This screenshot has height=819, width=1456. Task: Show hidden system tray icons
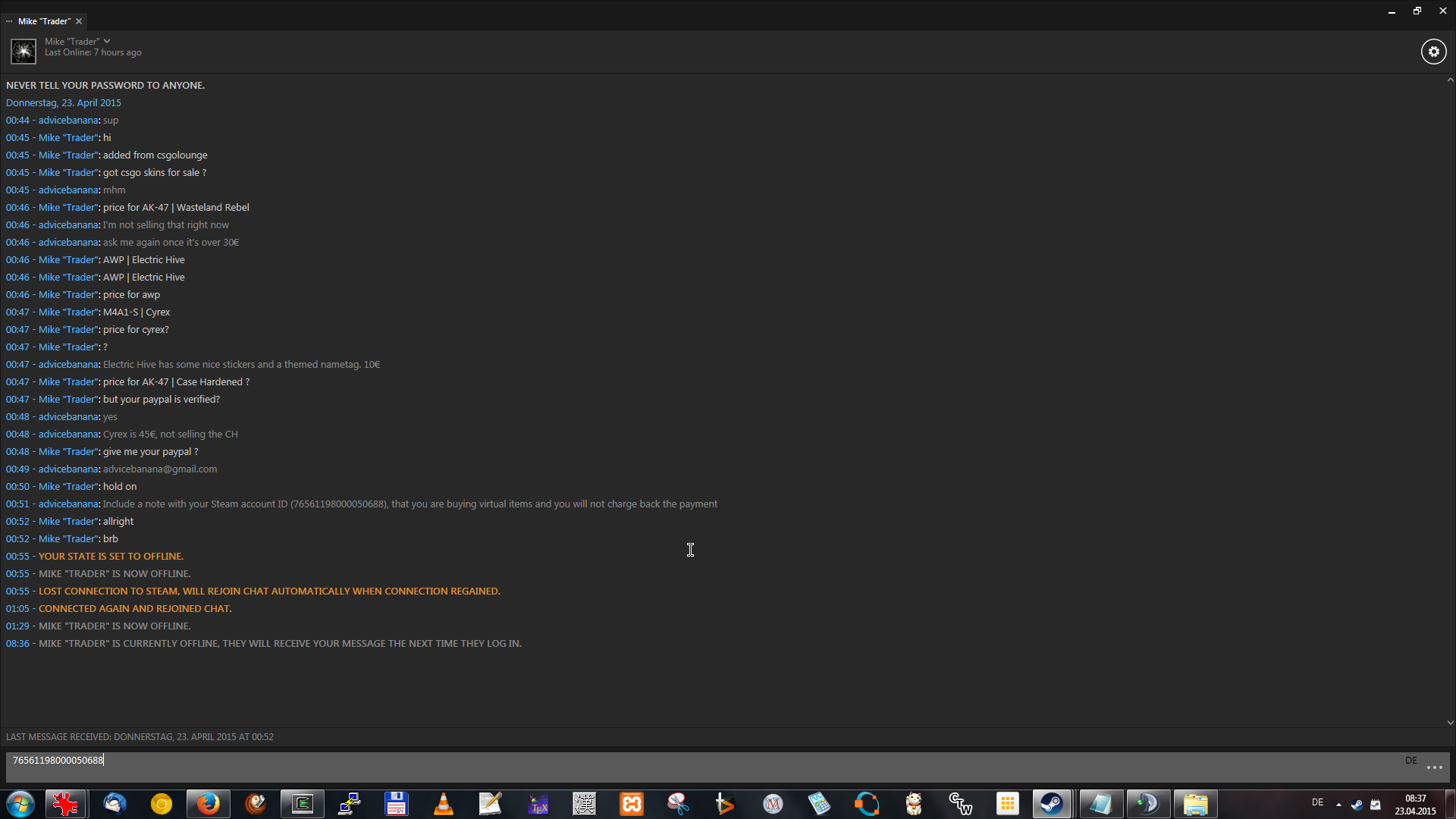click(1338, 805)
